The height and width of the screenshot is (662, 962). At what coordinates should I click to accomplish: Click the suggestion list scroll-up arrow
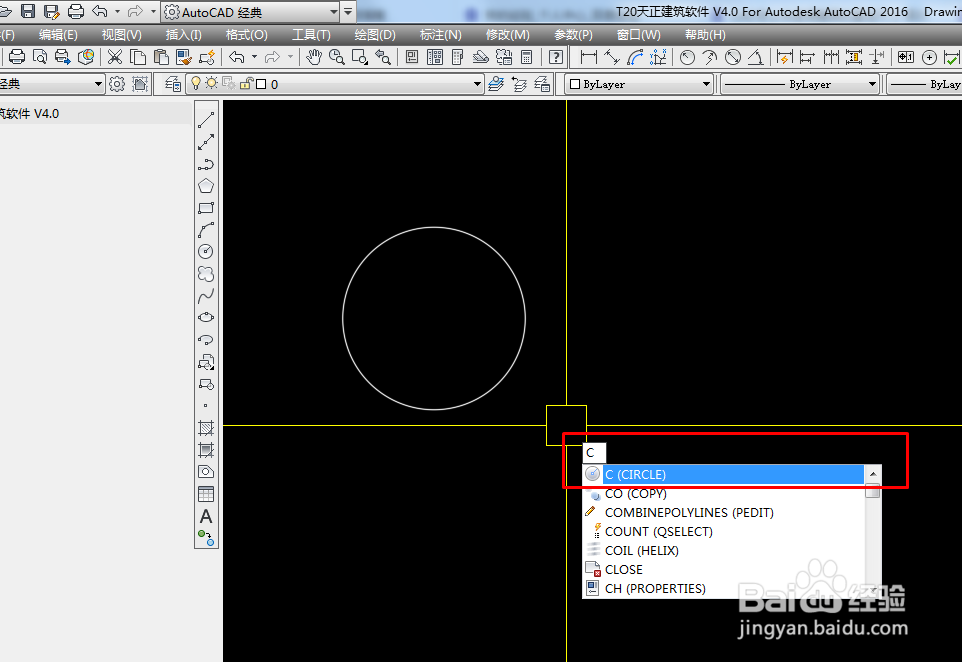click(873, 474)
